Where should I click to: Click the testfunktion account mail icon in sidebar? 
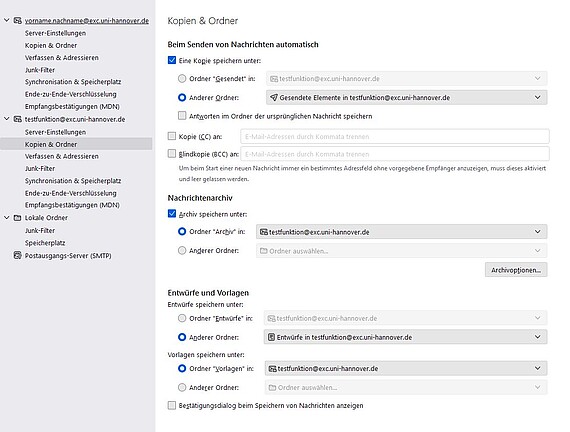(17, 119)
